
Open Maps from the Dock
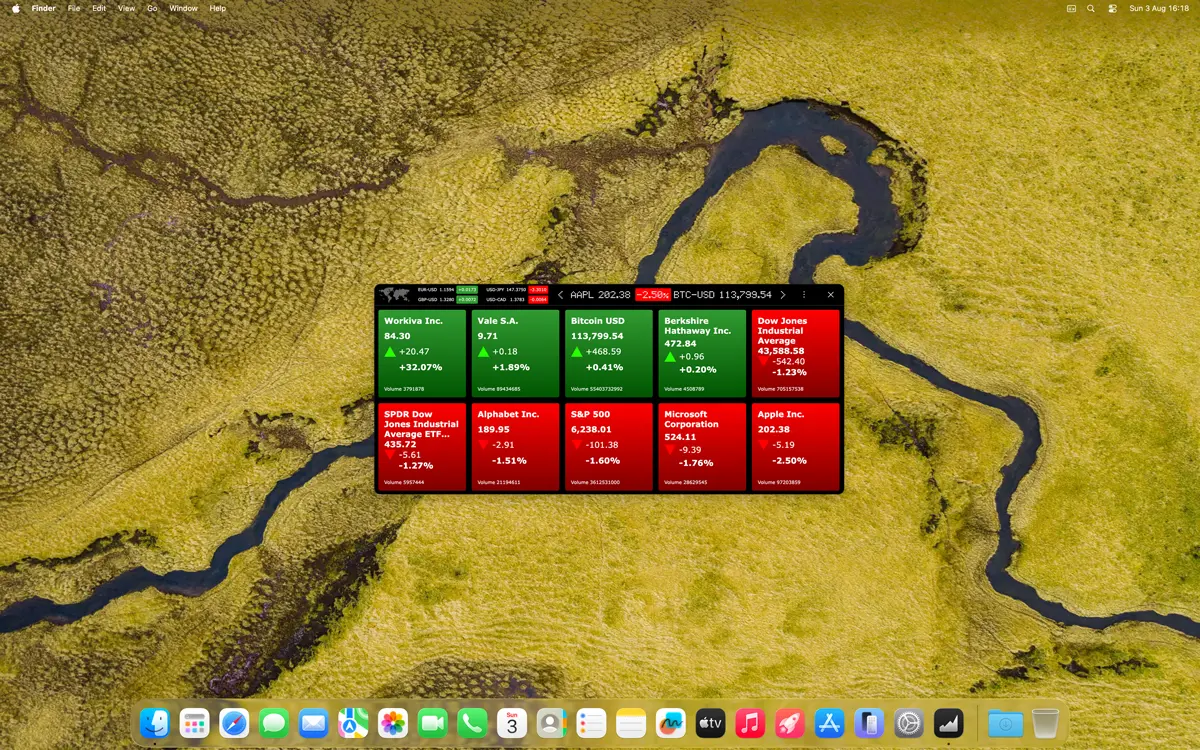(x=353, y=723)
